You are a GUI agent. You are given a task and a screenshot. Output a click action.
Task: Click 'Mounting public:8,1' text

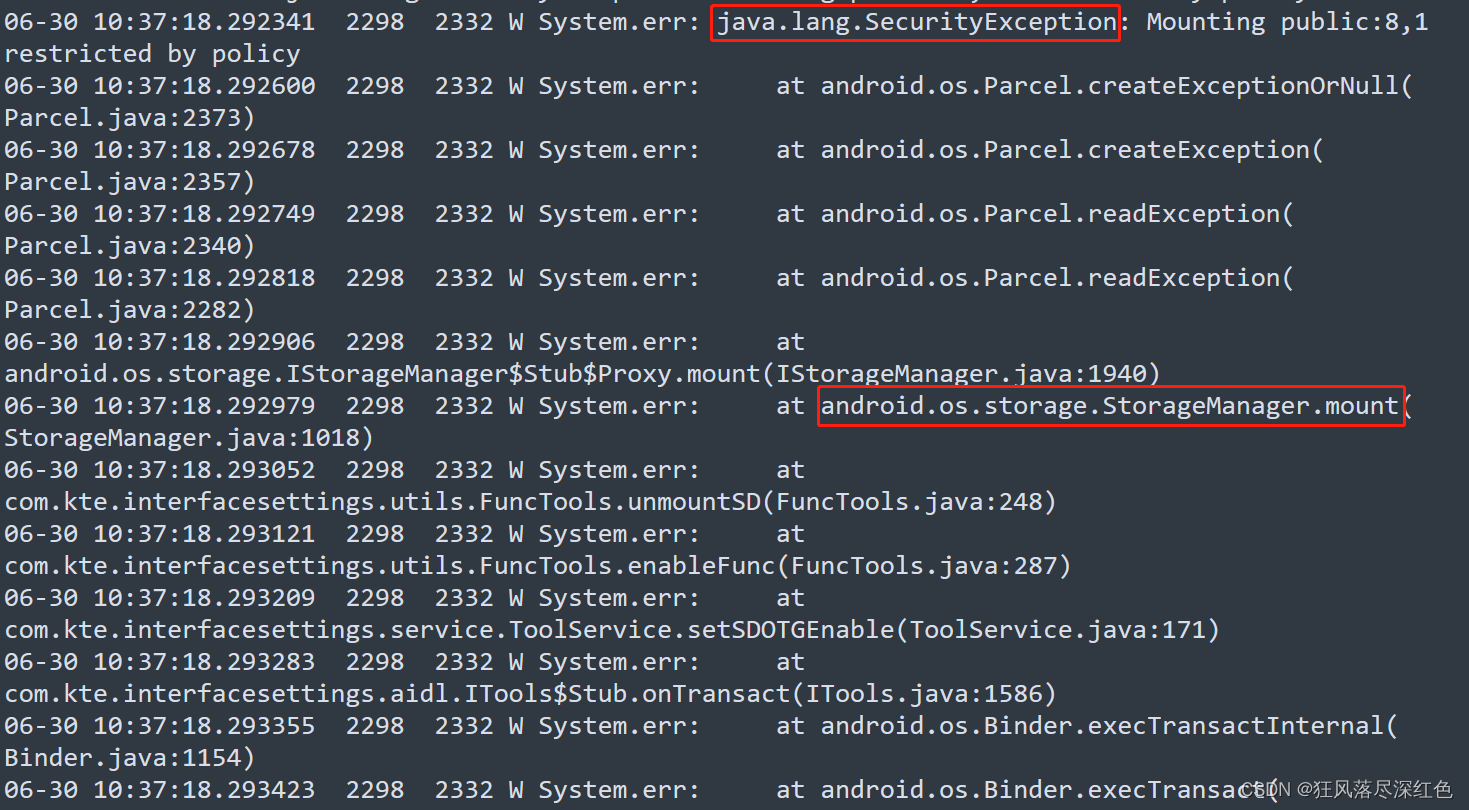pos(1288,22)
